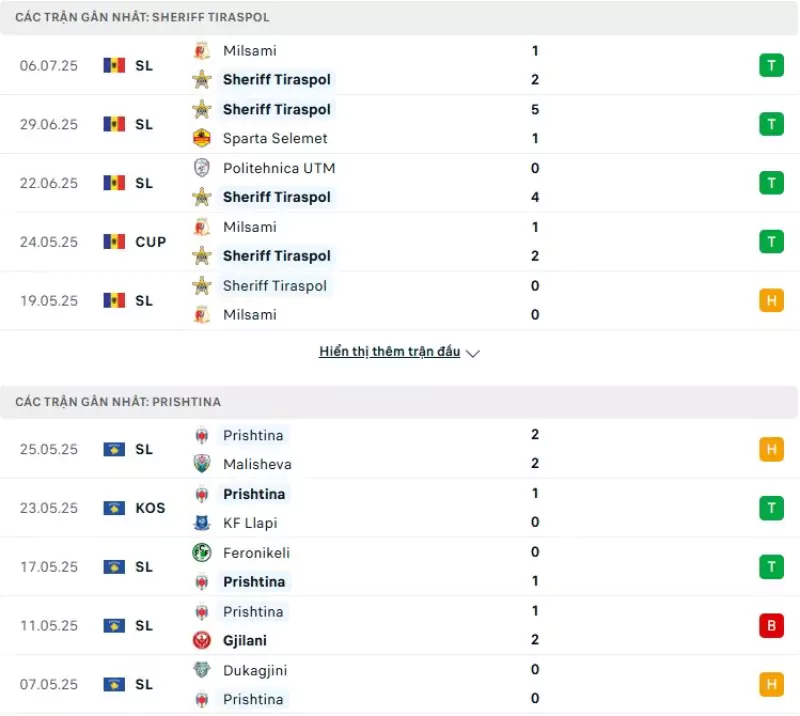Select CUP competition label on 24.05.25 row
Image resolution: width=800 pixels, height=716 pixels.
(x=151, y=241)
